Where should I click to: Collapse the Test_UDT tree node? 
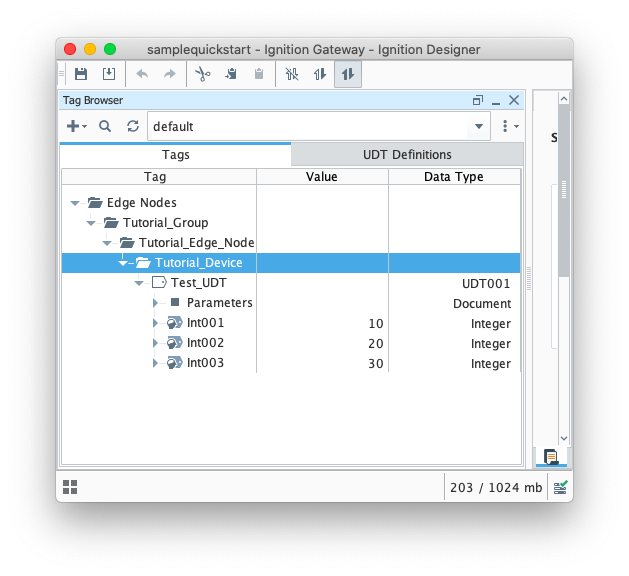[140, 283]
